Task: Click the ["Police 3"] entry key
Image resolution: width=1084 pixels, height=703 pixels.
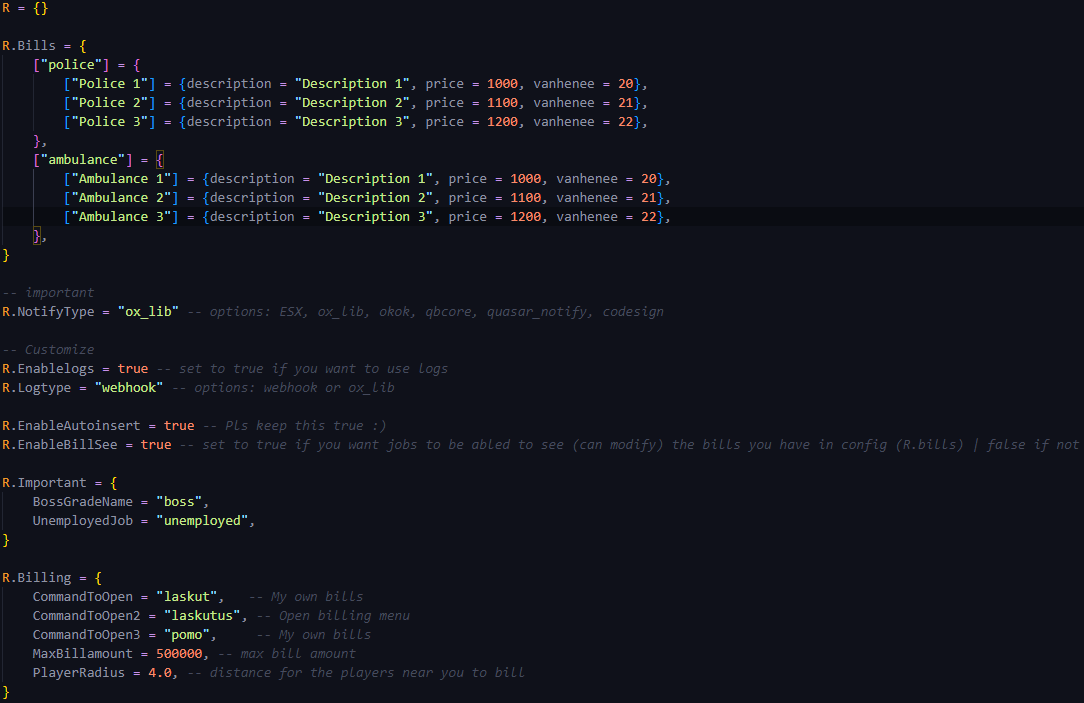Action: coord(110,122)
